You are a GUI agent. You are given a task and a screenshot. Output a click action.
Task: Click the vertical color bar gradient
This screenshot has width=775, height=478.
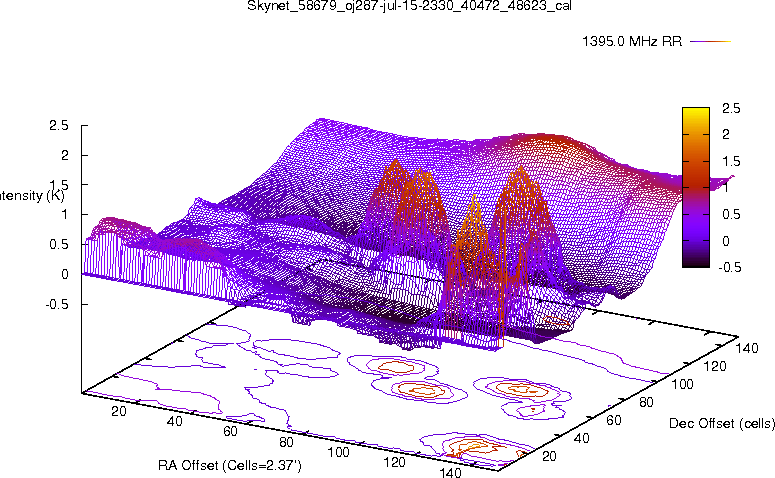tap(696, 187)
